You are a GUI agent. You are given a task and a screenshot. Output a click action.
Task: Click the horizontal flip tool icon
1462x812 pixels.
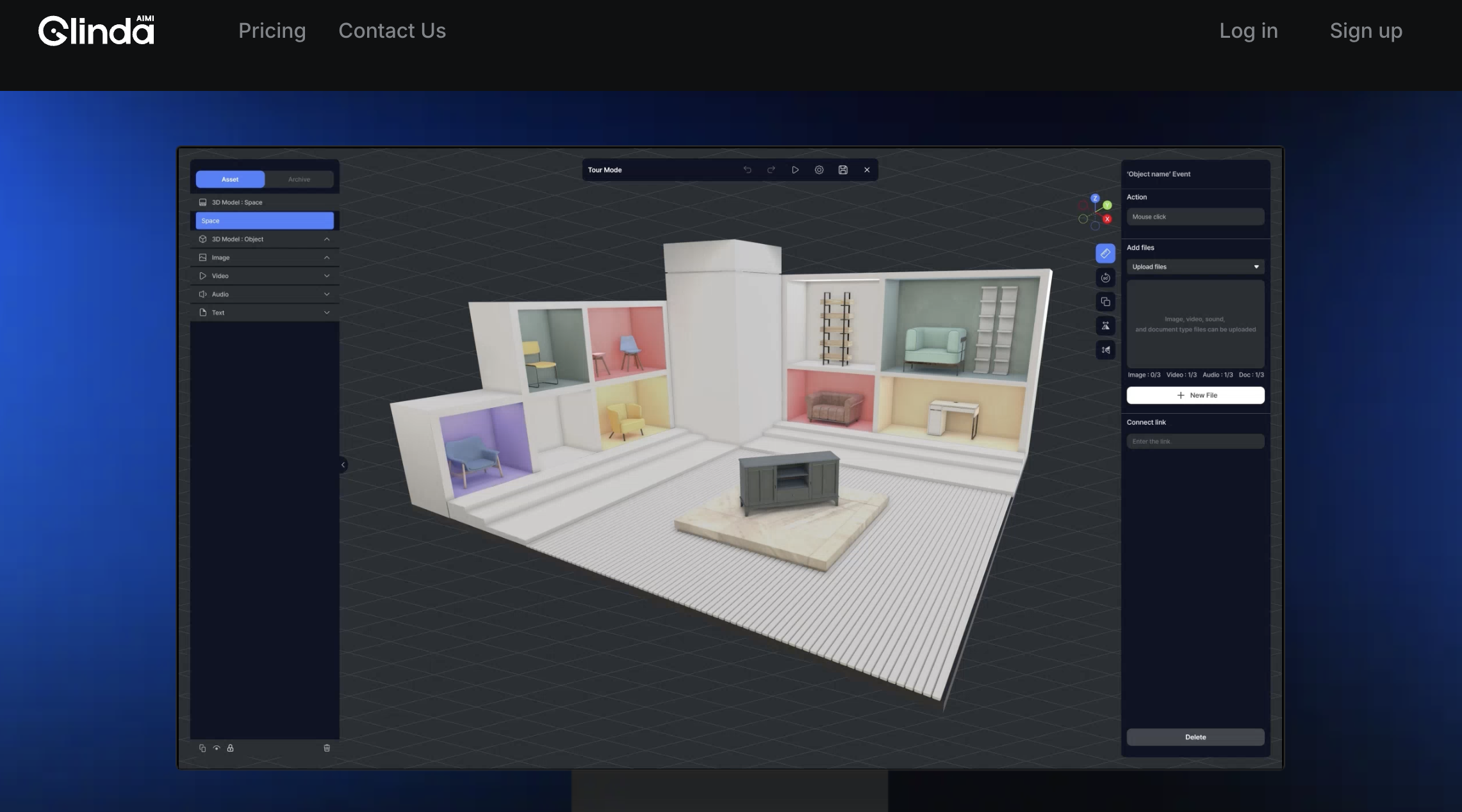tap(1105, 326)
